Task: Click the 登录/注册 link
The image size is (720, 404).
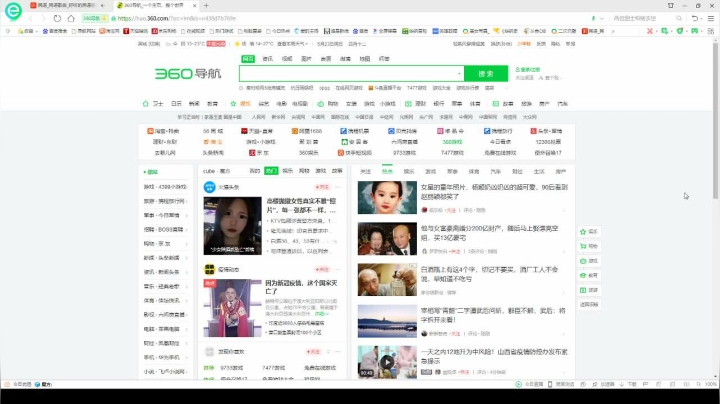Action: (x=528, y=69)
